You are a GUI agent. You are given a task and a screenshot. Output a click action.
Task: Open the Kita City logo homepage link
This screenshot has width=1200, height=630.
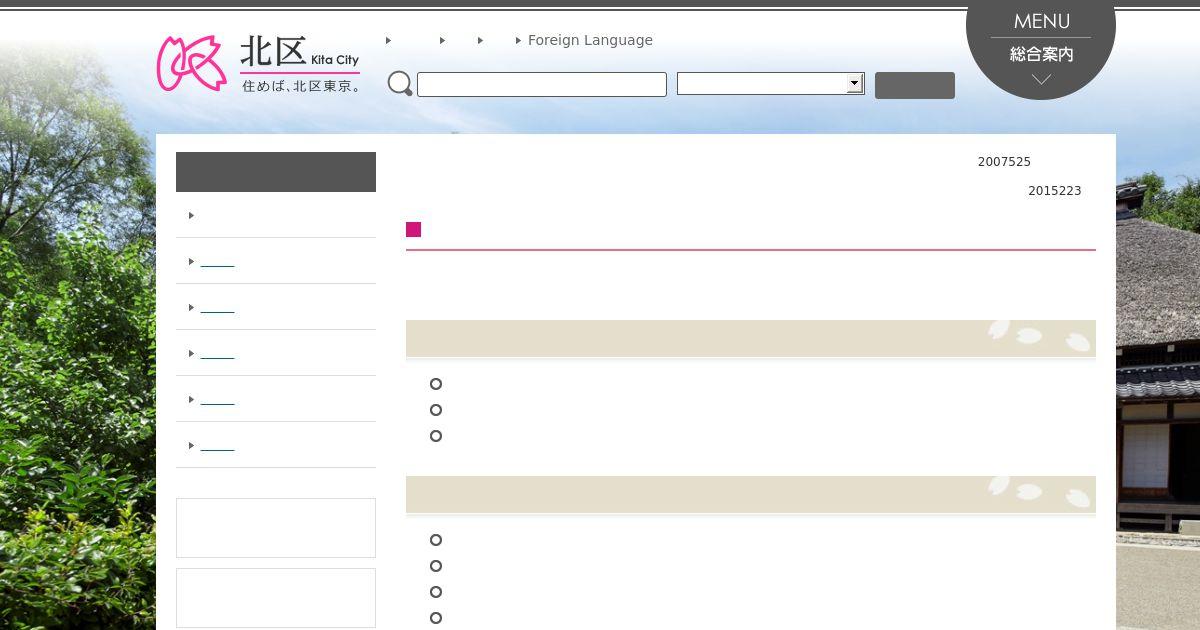click(x=258, y=64)
